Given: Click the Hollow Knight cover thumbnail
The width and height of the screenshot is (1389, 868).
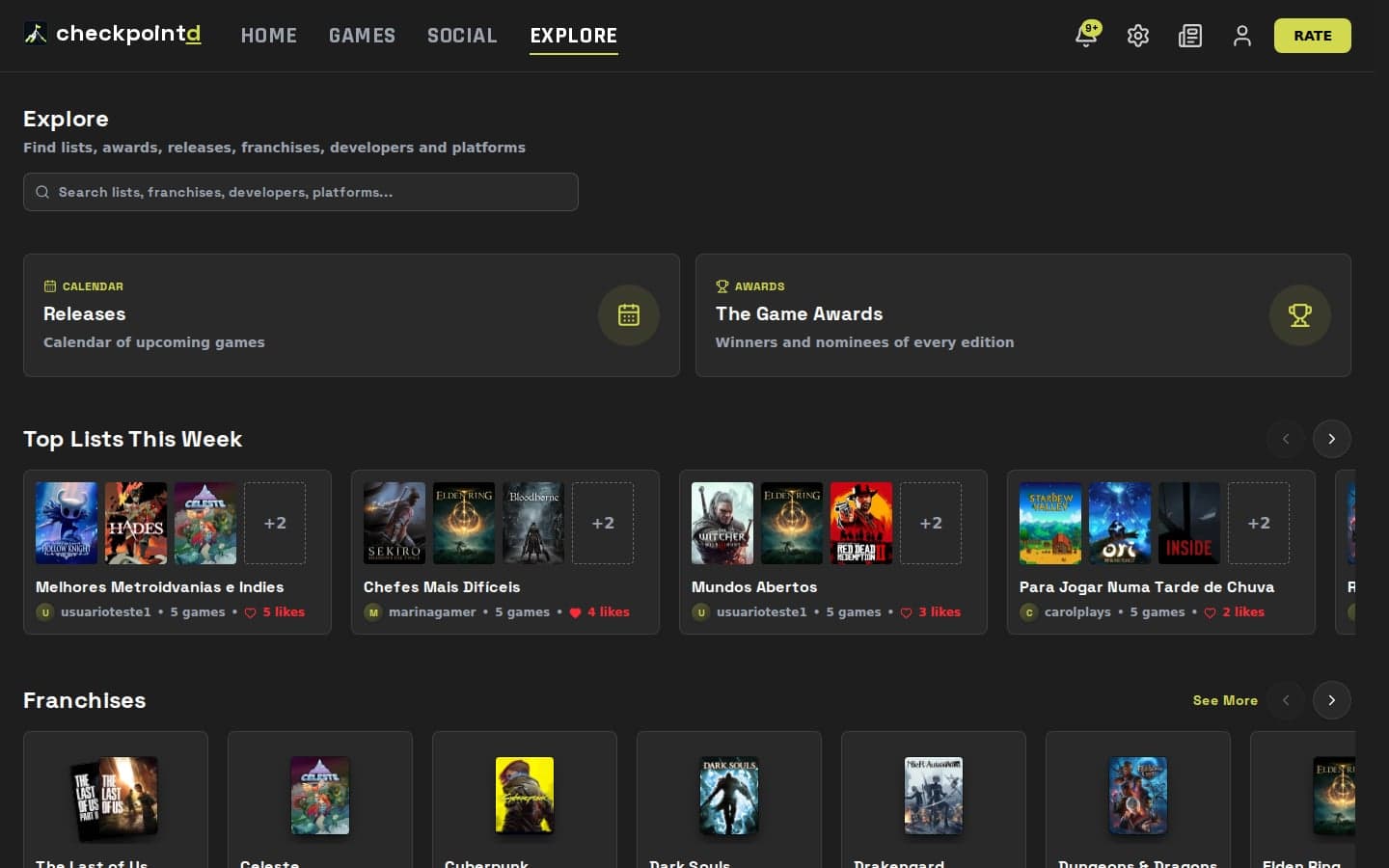Looking at the screenshot, I should [x=67, y=523].
